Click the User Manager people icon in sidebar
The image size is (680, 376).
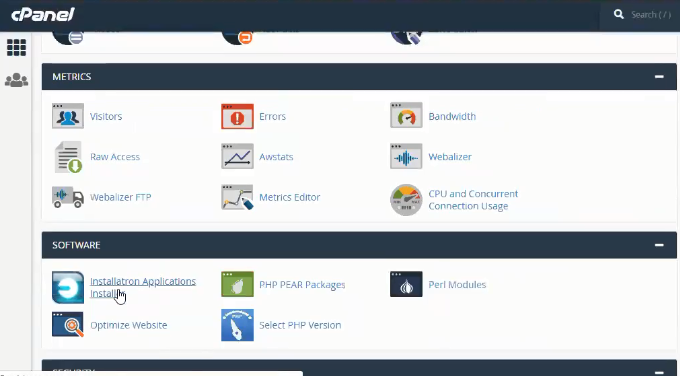pyautogui.click(x=16, y=80)
